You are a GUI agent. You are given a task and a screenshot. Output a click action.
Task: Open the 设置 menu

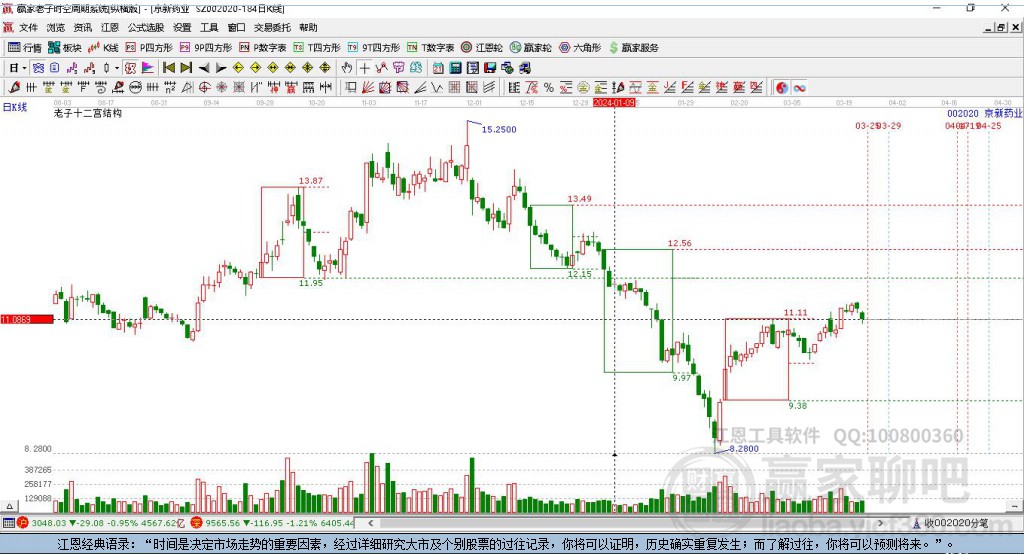coord(182,27)
